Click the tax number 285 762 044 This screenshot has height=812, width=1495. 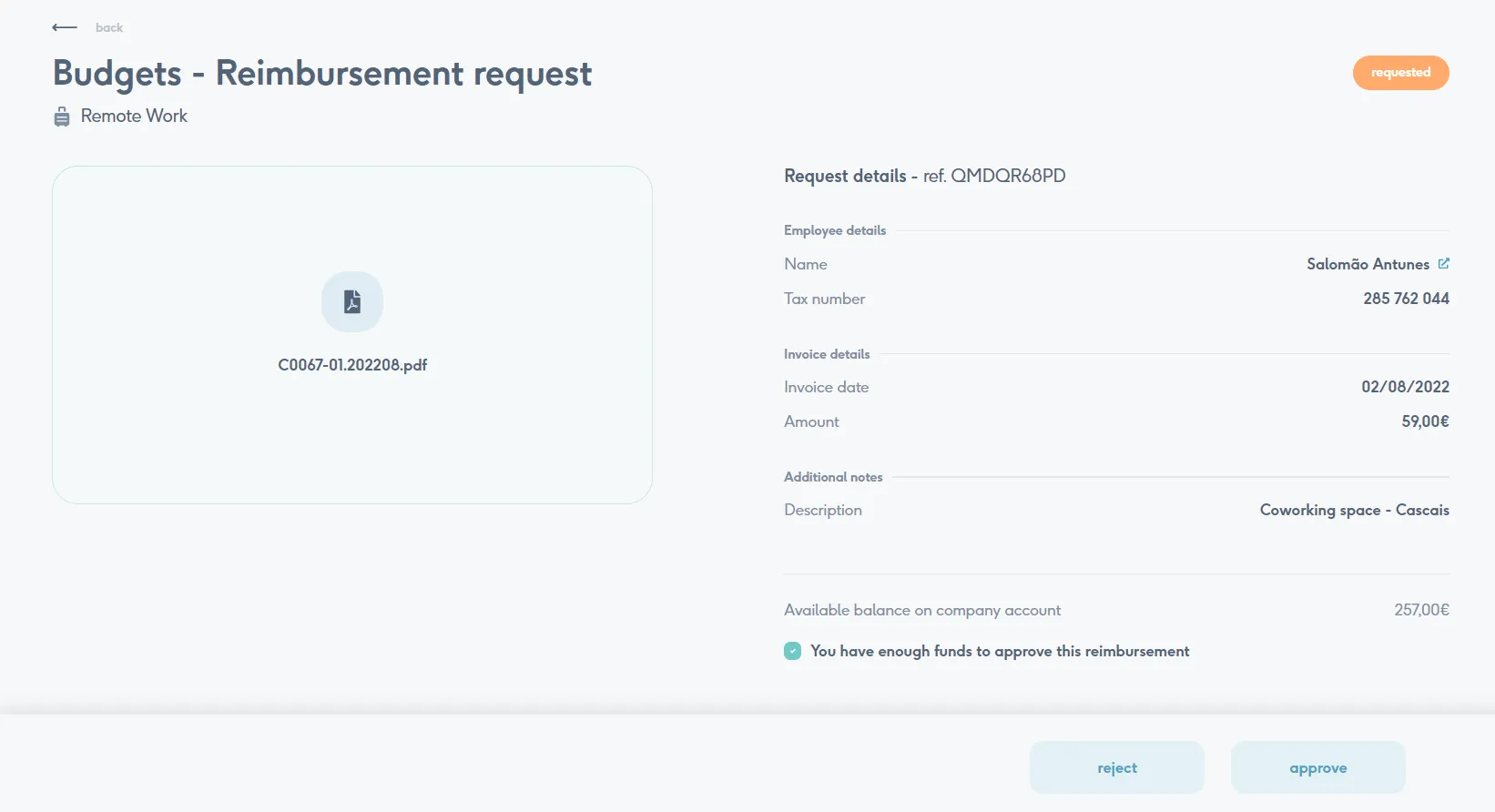(1406, 299)
